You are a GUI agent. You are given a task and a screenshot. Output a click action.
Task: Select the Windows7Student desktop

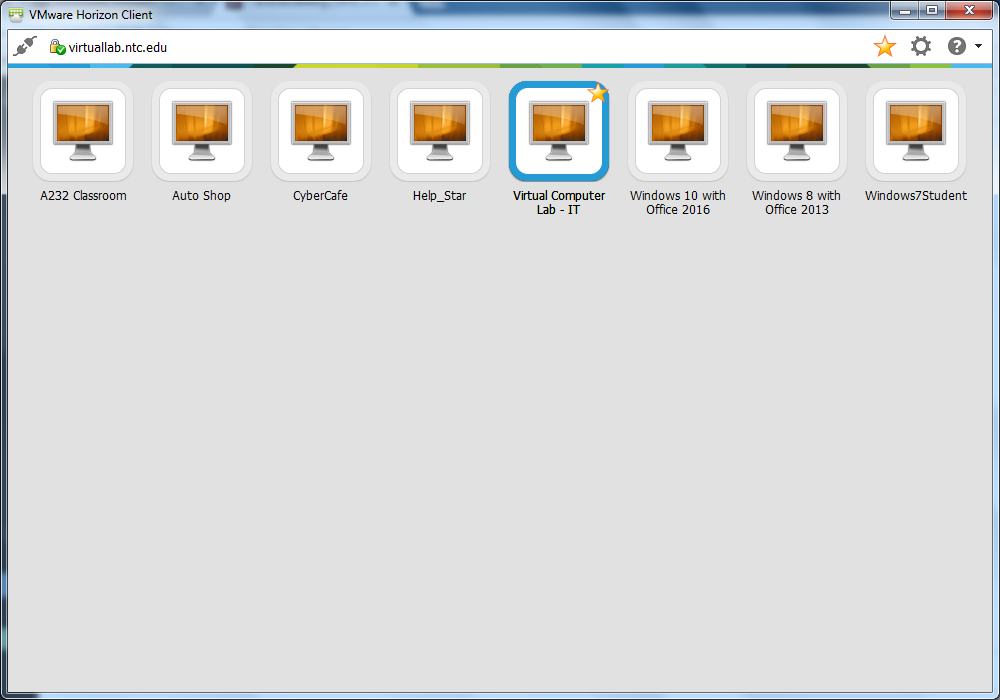click(915, 131)
